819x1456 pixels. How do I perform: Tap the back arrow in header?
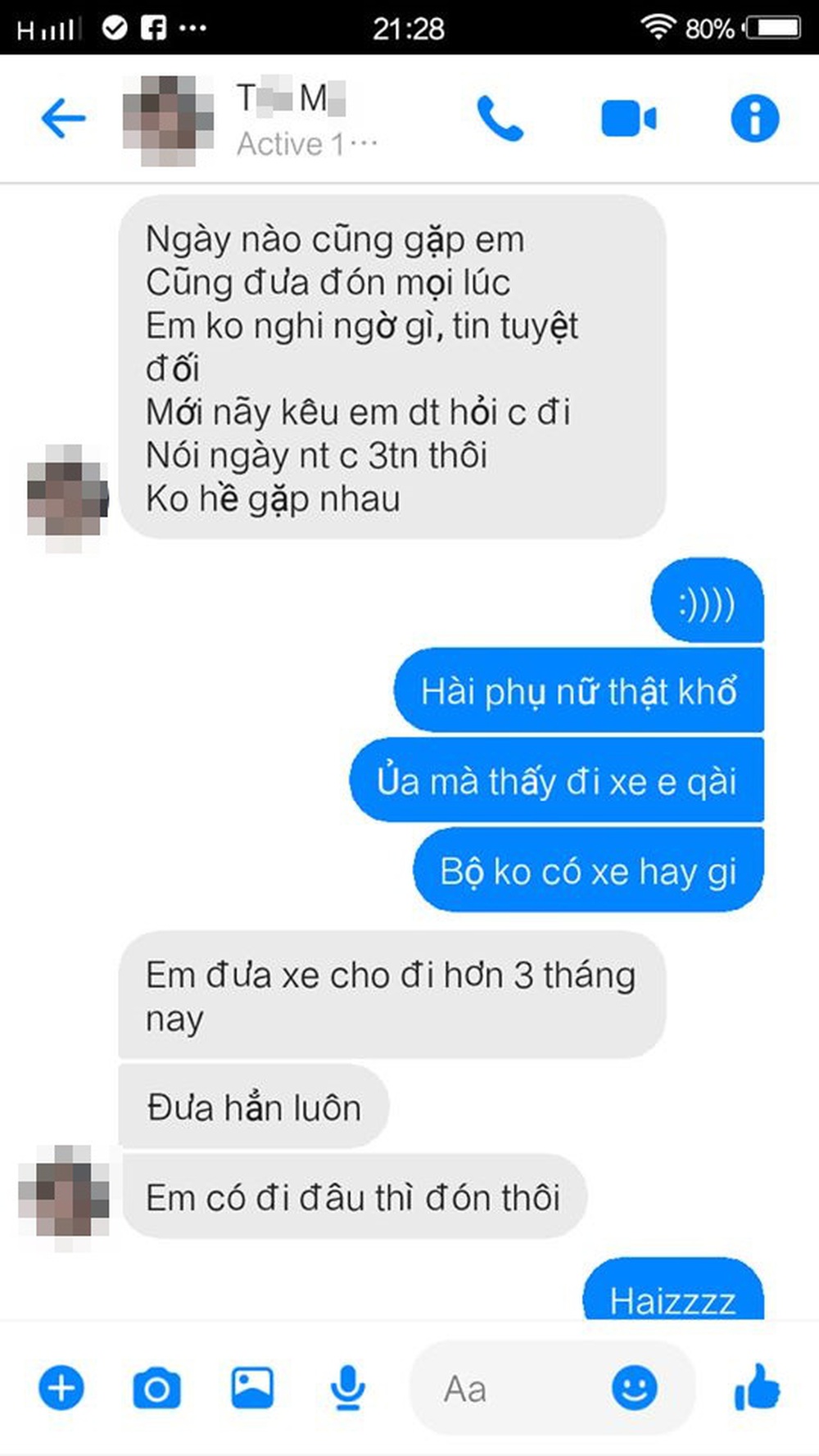(64, 119)
